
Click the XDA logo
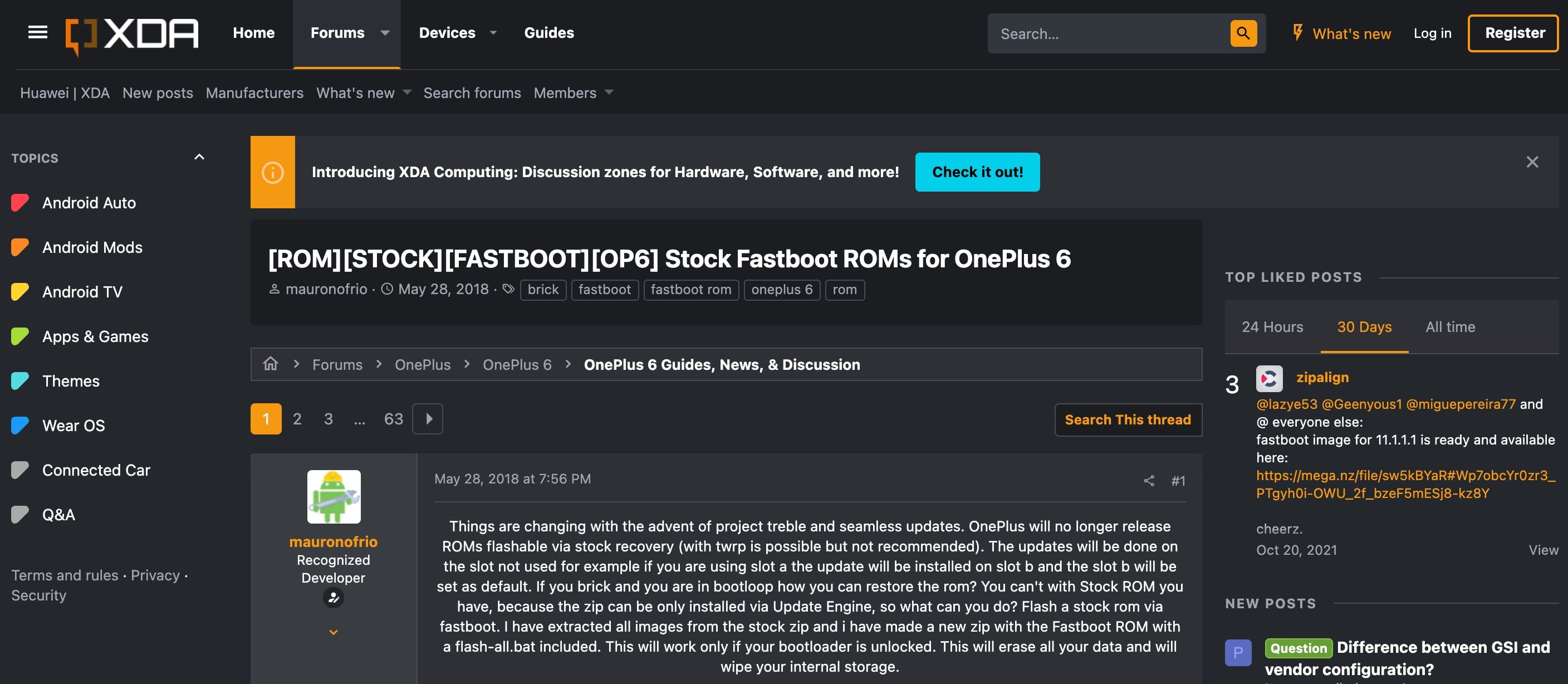[132, 34]
